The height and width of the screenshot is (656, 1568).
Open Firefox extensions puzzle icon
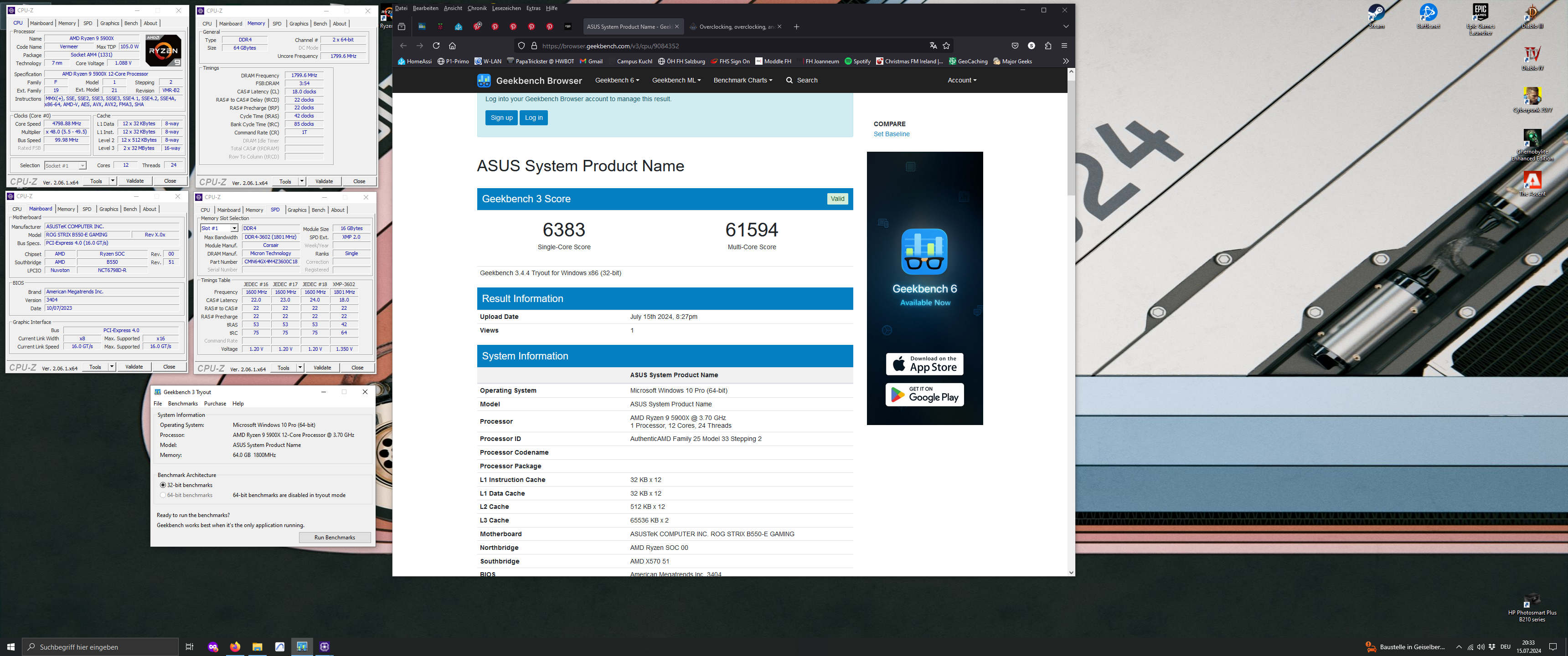pyautogui.click(x=1047, y=46)
